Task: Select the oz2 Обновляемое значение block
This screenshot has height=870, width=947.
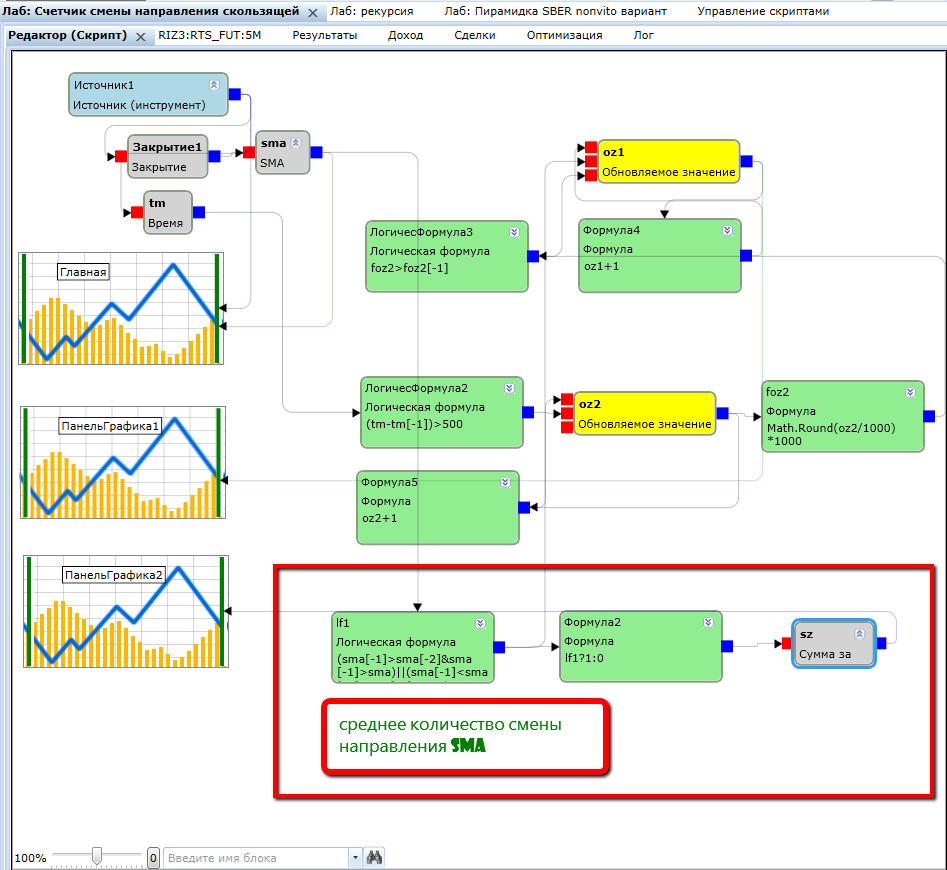Action: pos(644,414)
